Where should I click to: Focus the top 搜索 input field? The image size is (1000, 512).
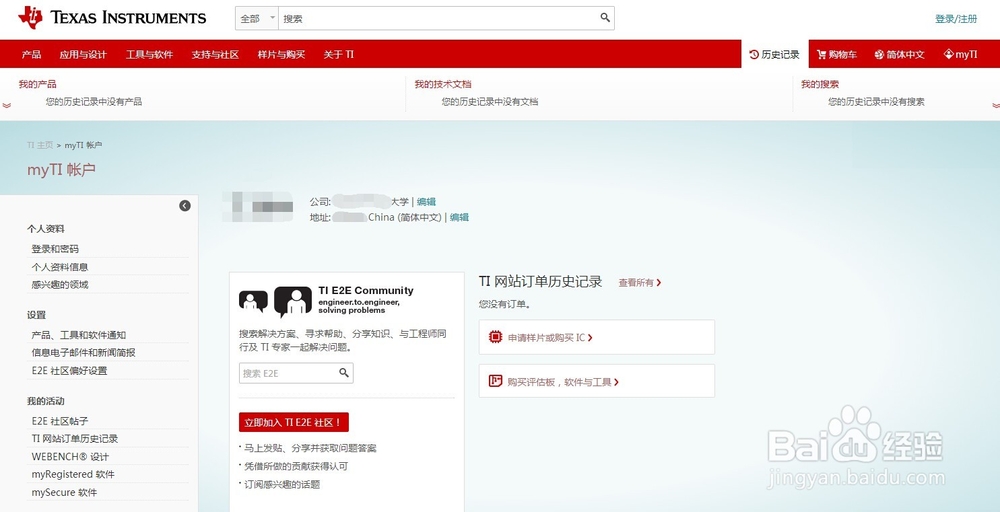439,18
